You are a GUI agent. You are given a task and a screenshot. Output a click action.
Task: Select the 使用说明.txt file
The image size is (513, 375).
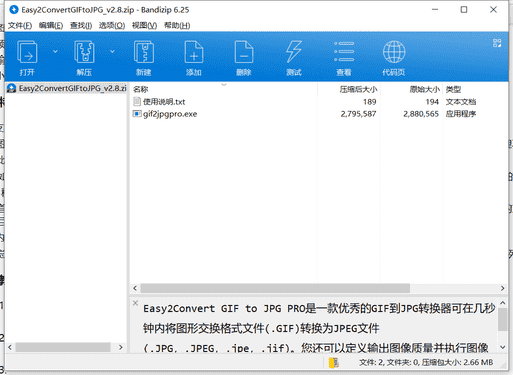tap(164, 102)
